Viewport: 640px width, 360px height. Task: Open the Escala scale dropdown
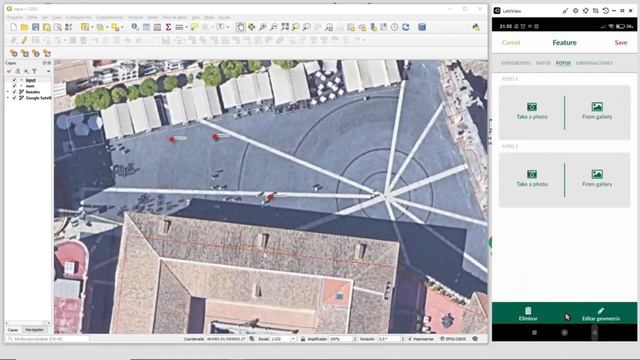(293, 339)
